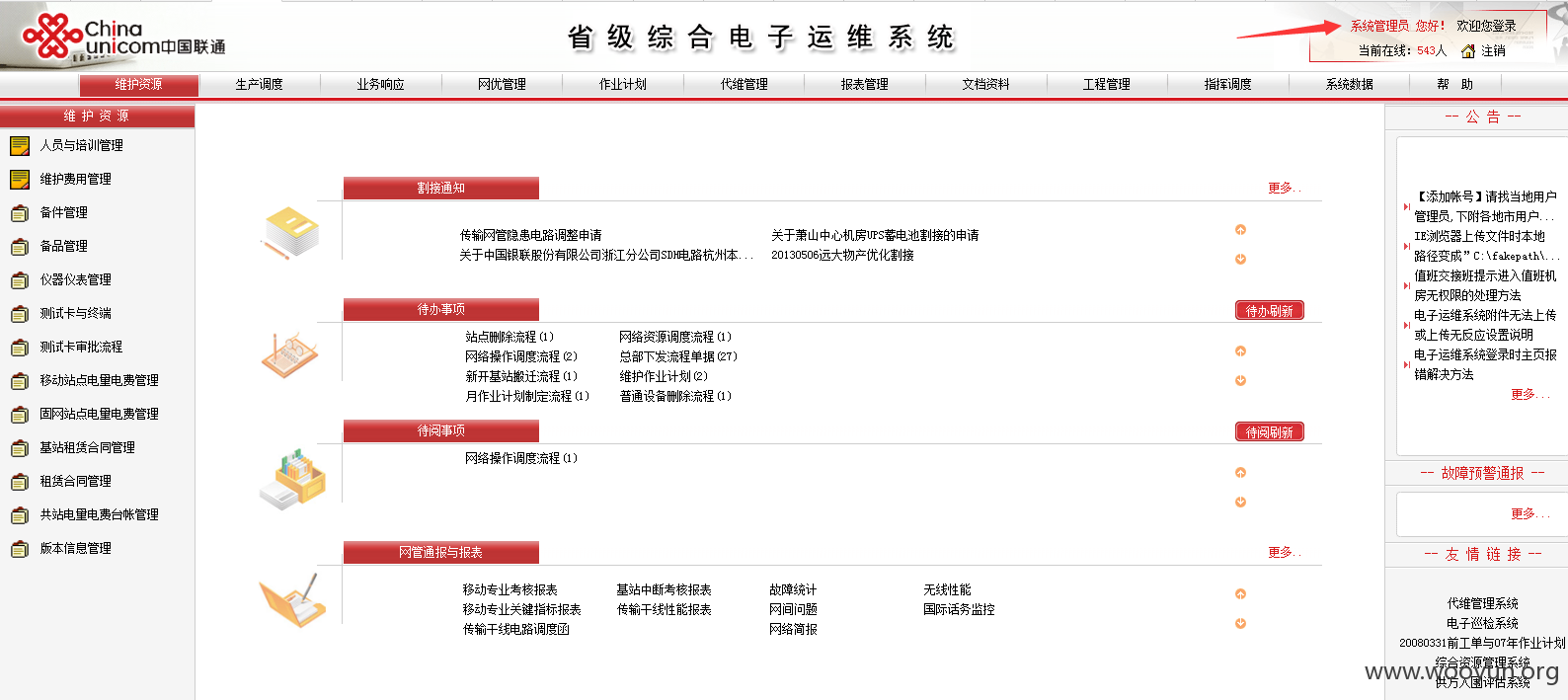Click the folder image beside 网管通报与报表

pos(292,600)
